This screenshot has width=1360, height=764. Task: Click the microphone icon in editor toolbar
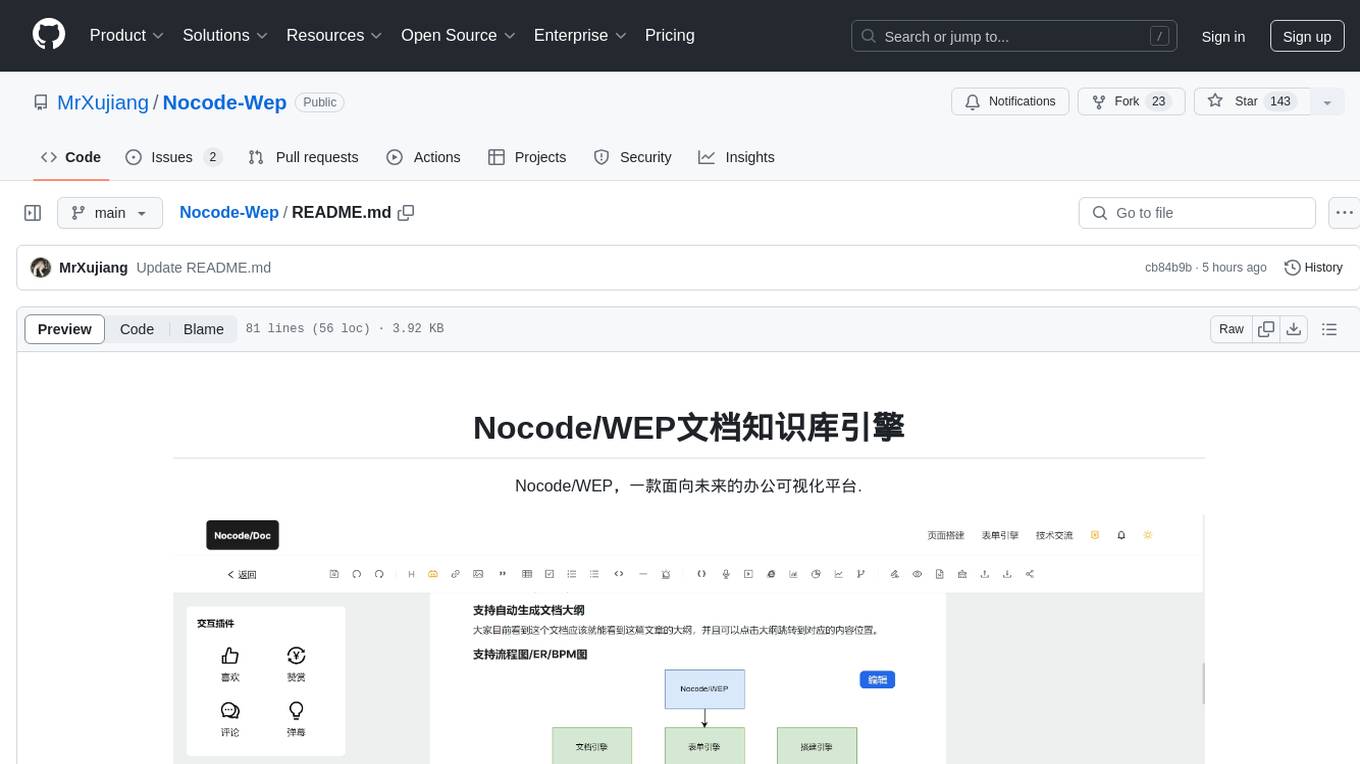pos(725,574)
